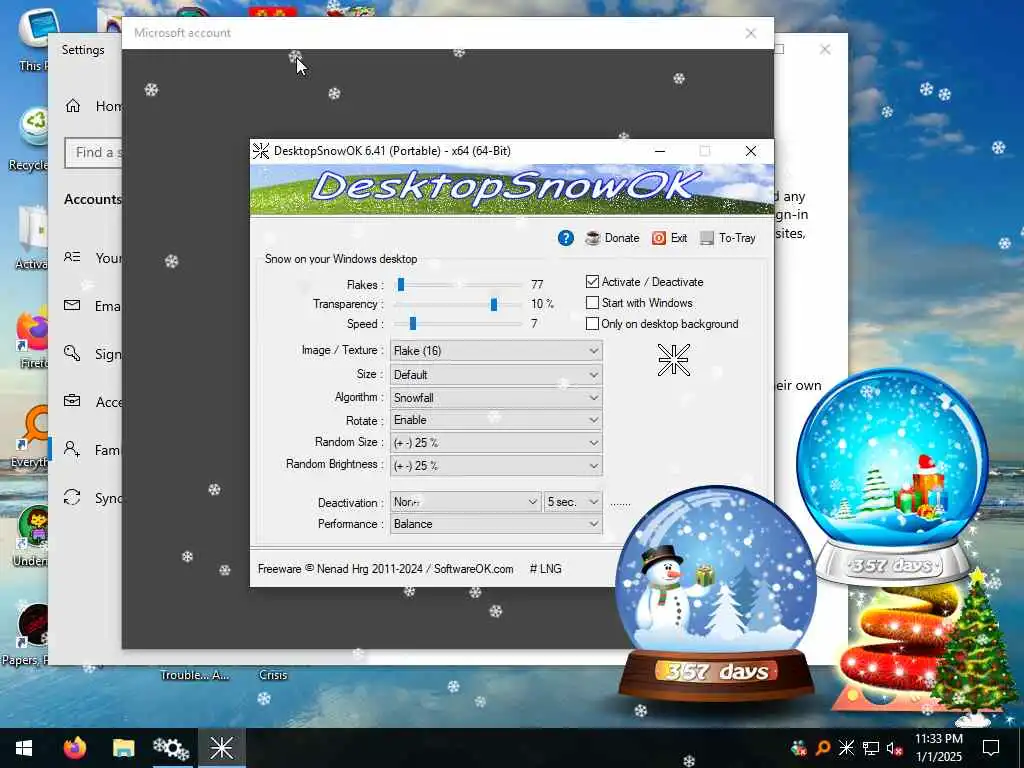Click the muted volume tray icon
The width and height of the screenshot is (1024, 768).
click(894, 748)
